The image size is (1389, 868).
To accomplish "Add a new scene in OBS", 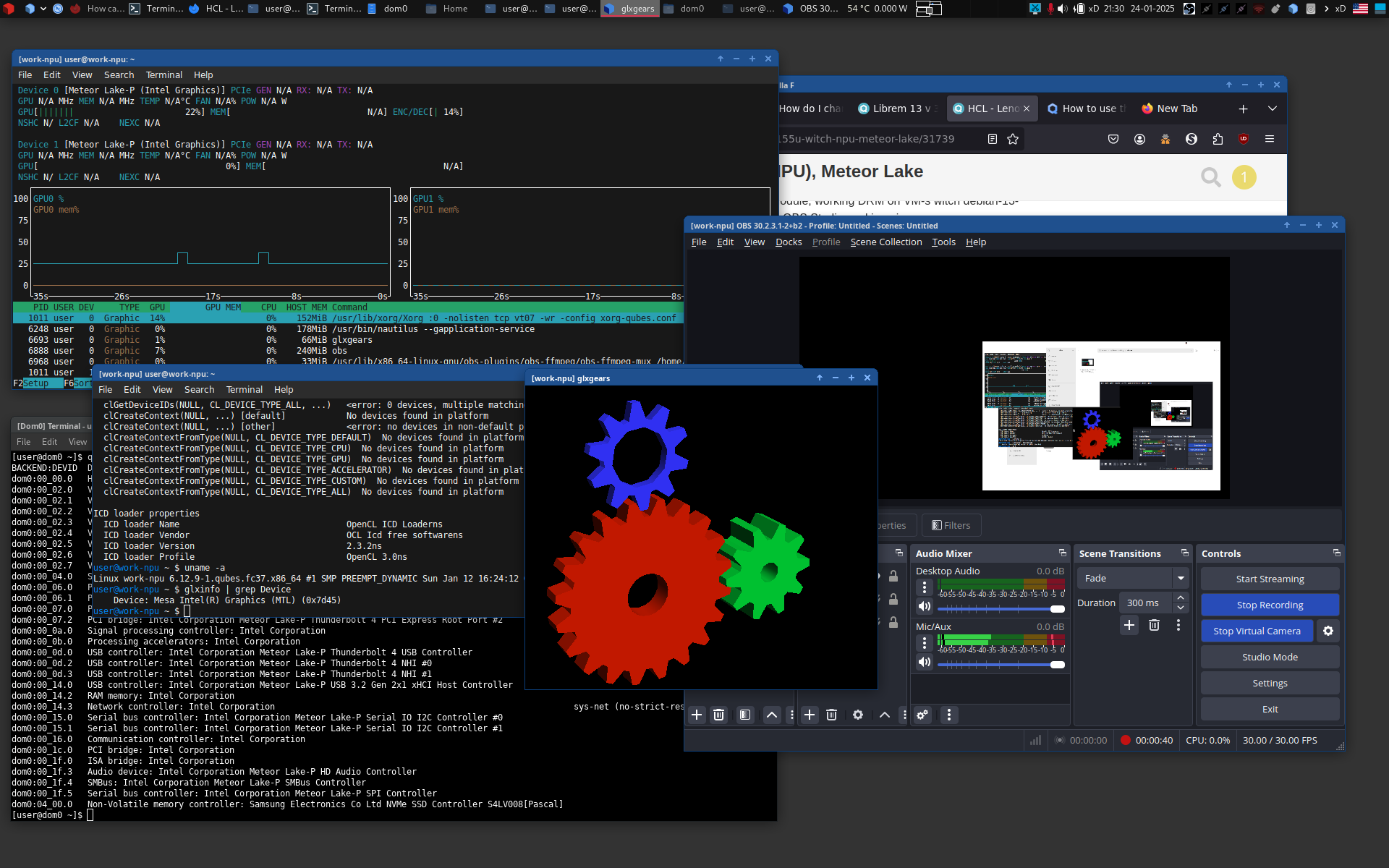I will [x=697, y=715].
